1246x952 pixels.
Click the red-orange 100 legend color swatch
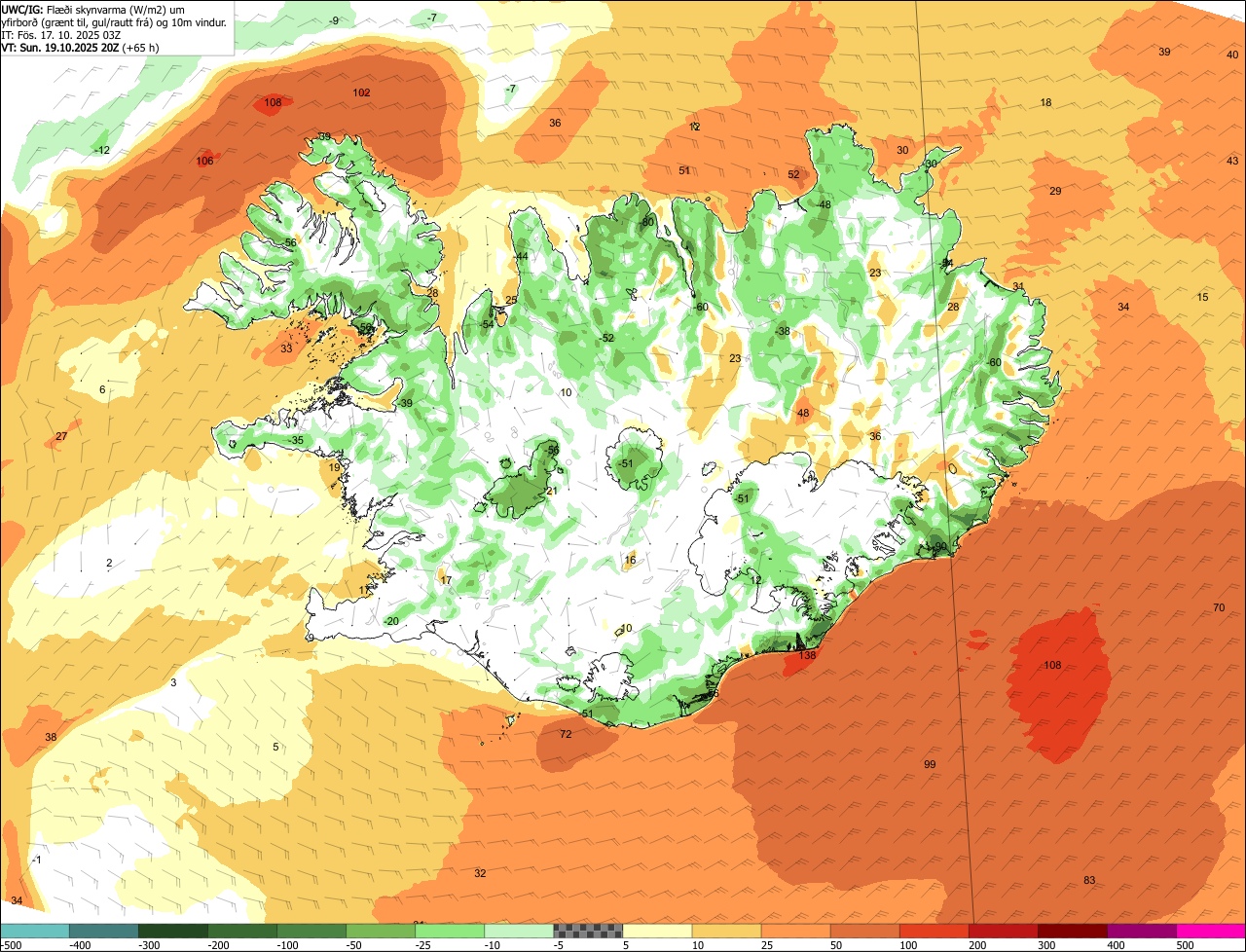click(x=934, y=931)
